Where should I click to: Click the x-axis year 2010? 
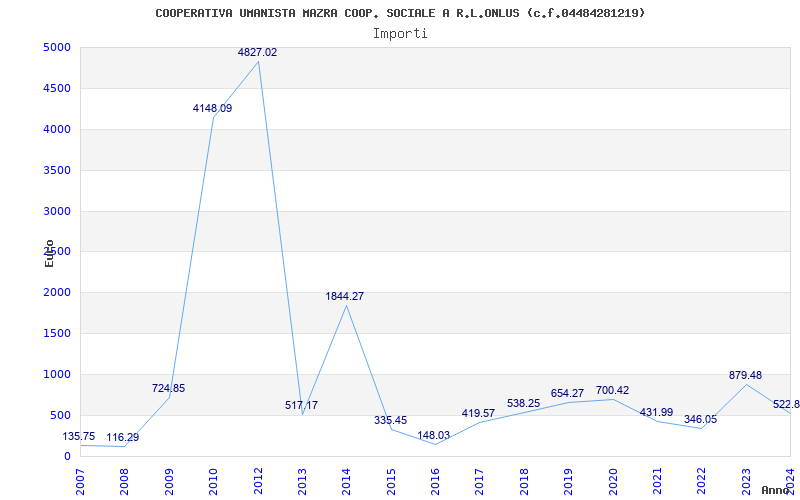pos(213,481)
